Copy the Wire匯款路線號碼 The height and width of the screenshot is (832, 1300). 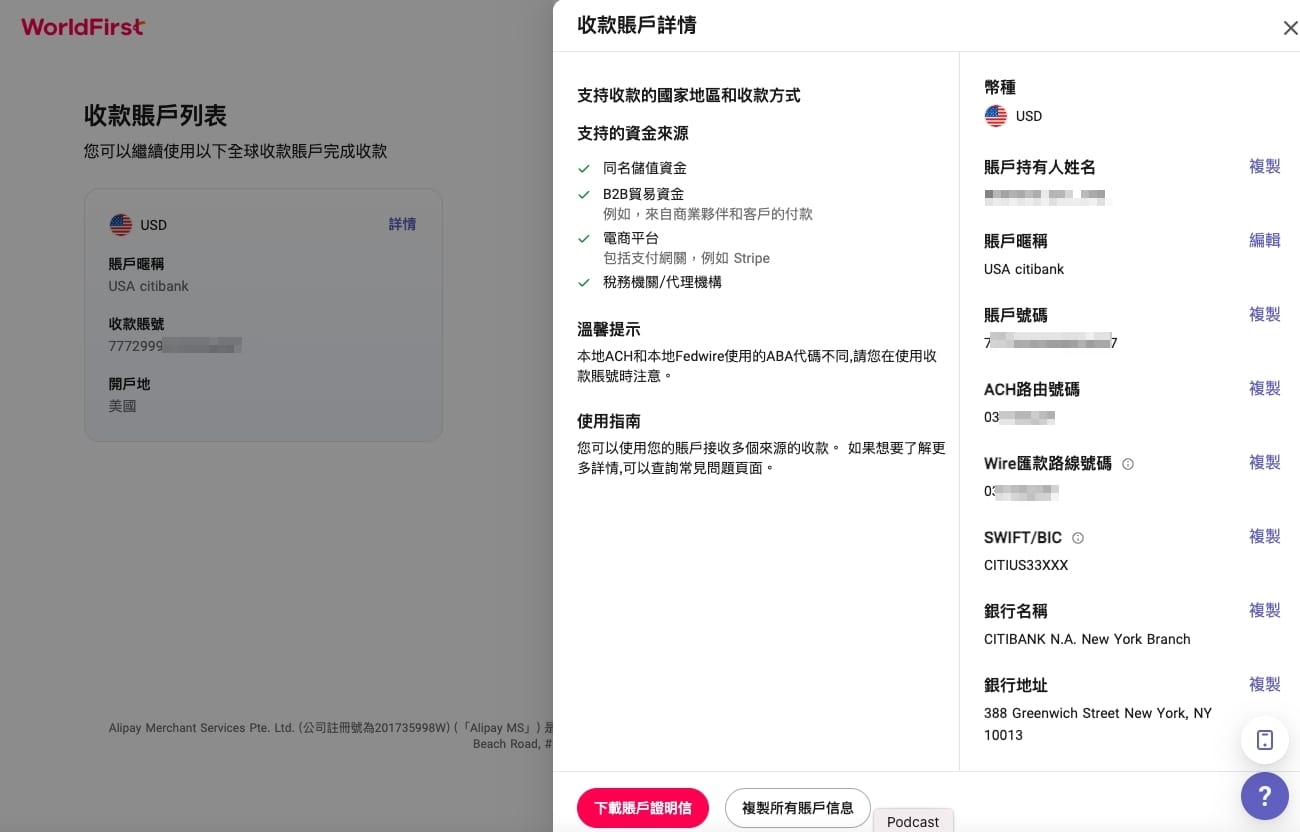coord(1265,462)
